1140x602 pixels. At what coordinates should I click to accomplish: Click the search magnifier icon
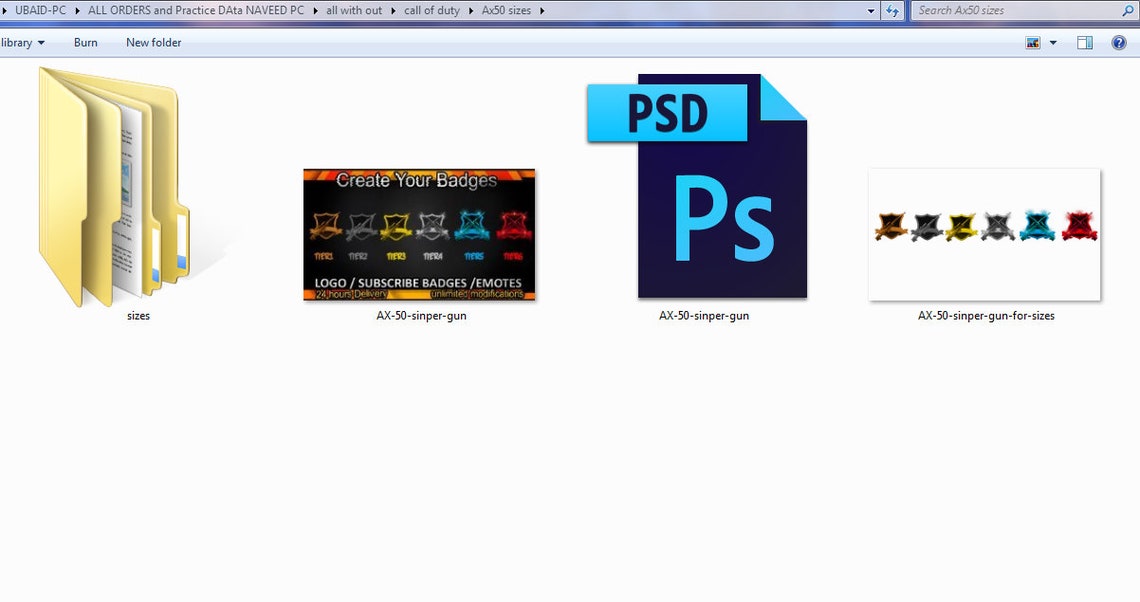[x=1128, y=10]
